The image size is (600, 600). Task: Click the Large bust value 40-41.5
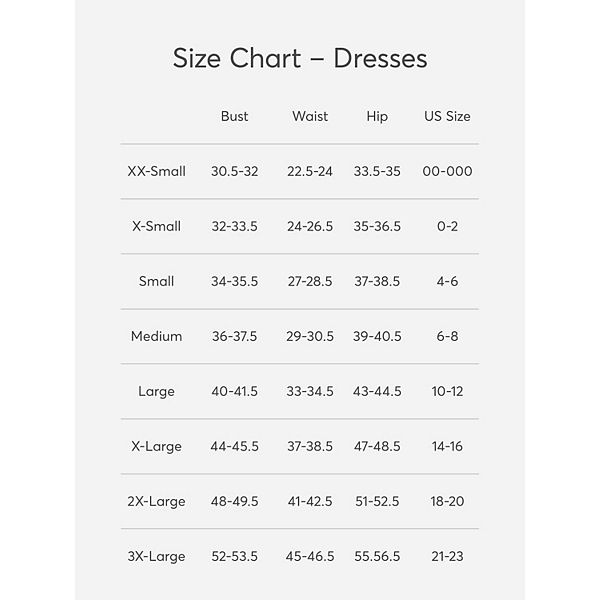tap(234, 392)
